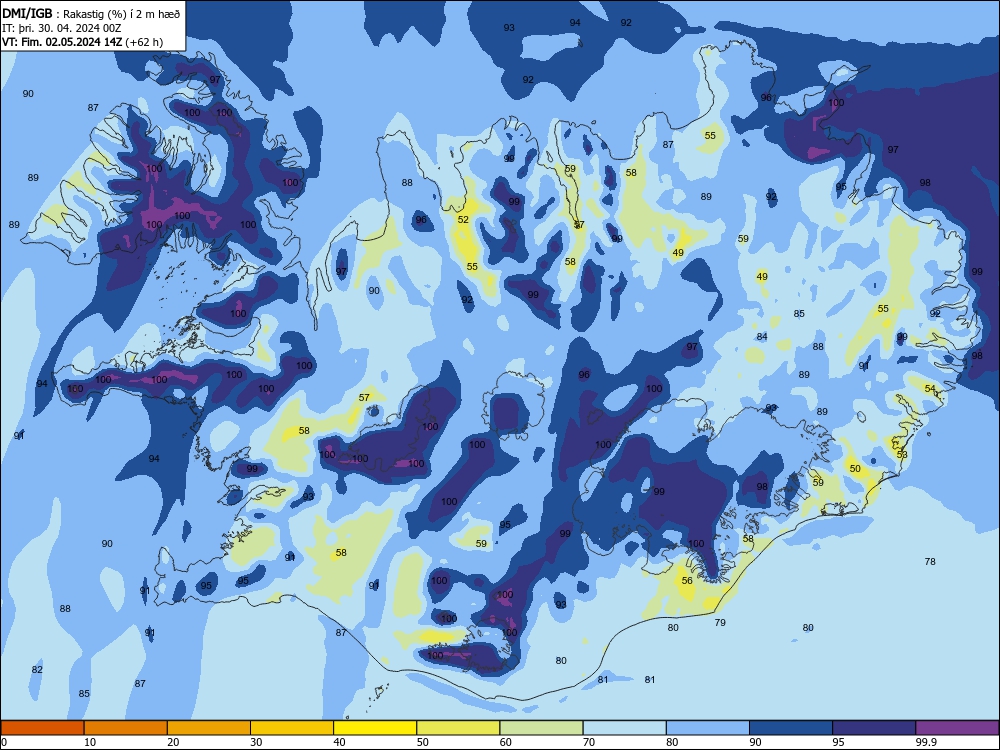Viewport: 1000px width, 750px height.
Task: Select the medium light blue 80–90 swatch
Action: (708, 728)
